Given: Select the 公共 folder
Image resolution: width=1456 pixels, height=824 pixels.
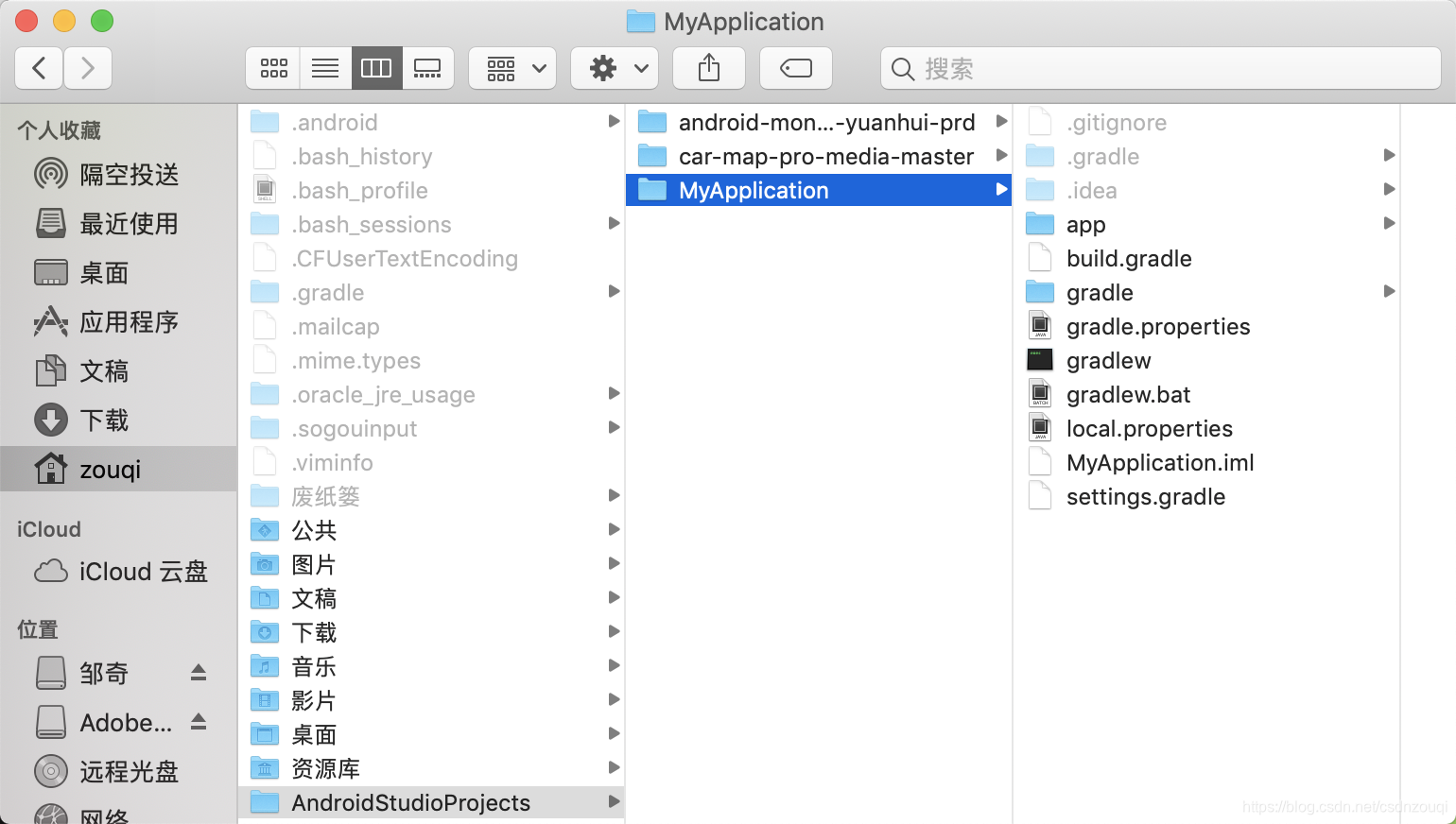Looking at the screenshot, I should [431, 530].
